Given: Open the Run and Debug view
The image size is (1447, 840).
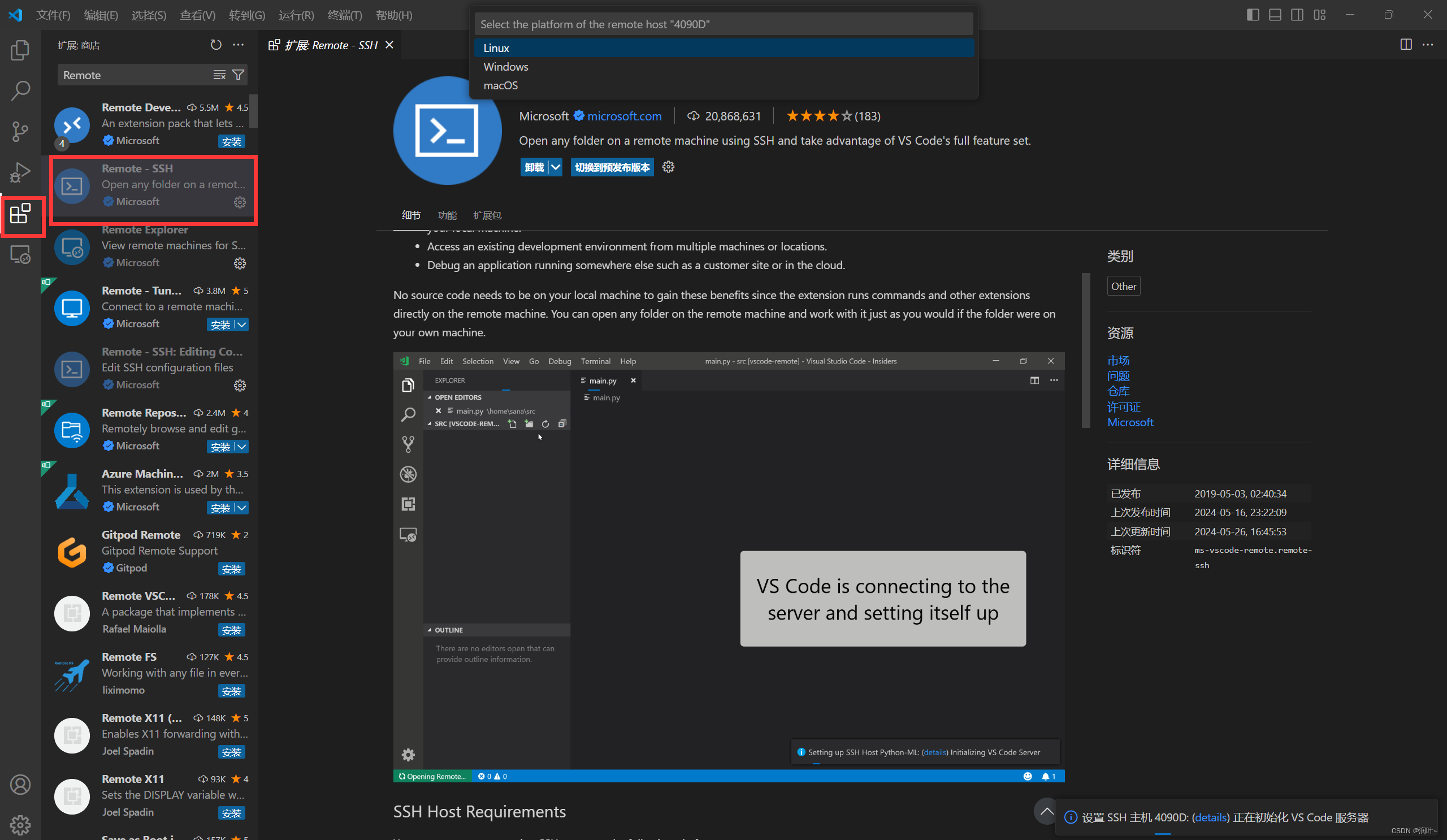Looking at the screenshot, I should 20,172.
